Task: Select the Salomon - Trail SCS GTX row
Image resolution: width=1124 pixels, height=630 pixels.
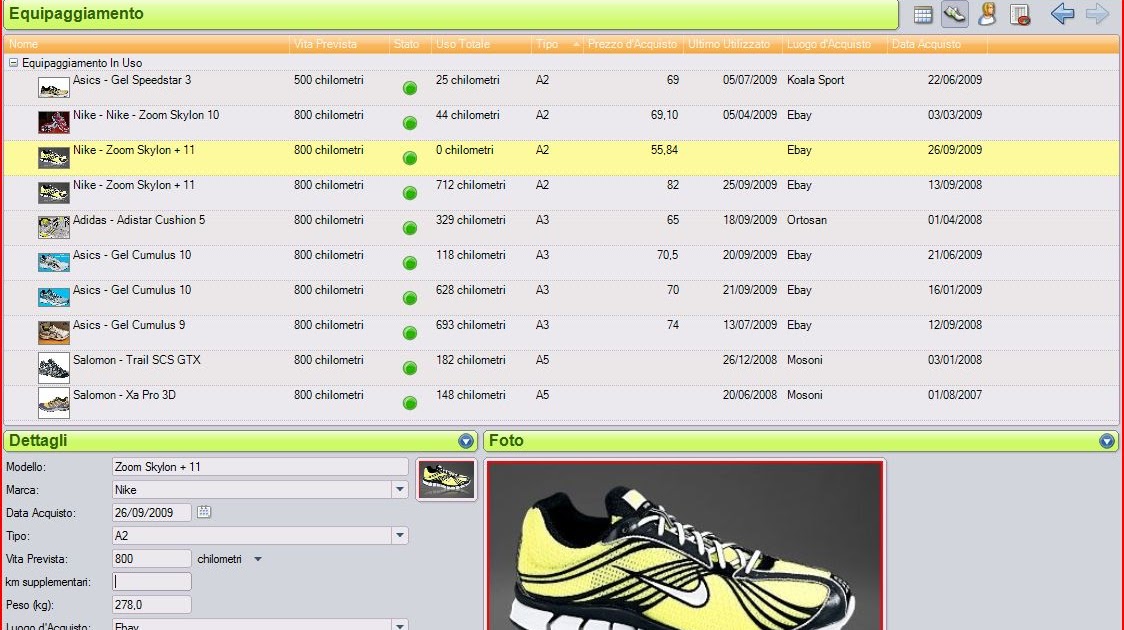Action: pos(561,368)
